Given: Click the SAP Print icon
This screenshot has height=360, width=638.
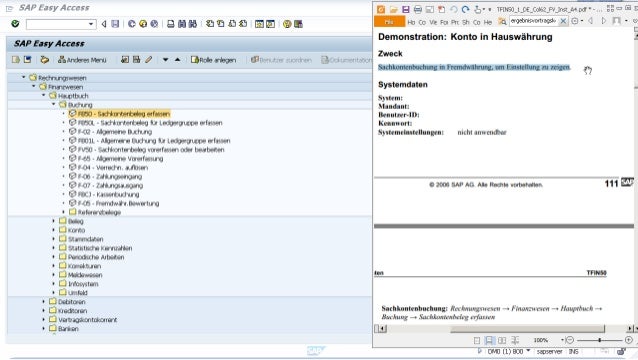Looking at the screenshot, I should [x=171, y=24].
